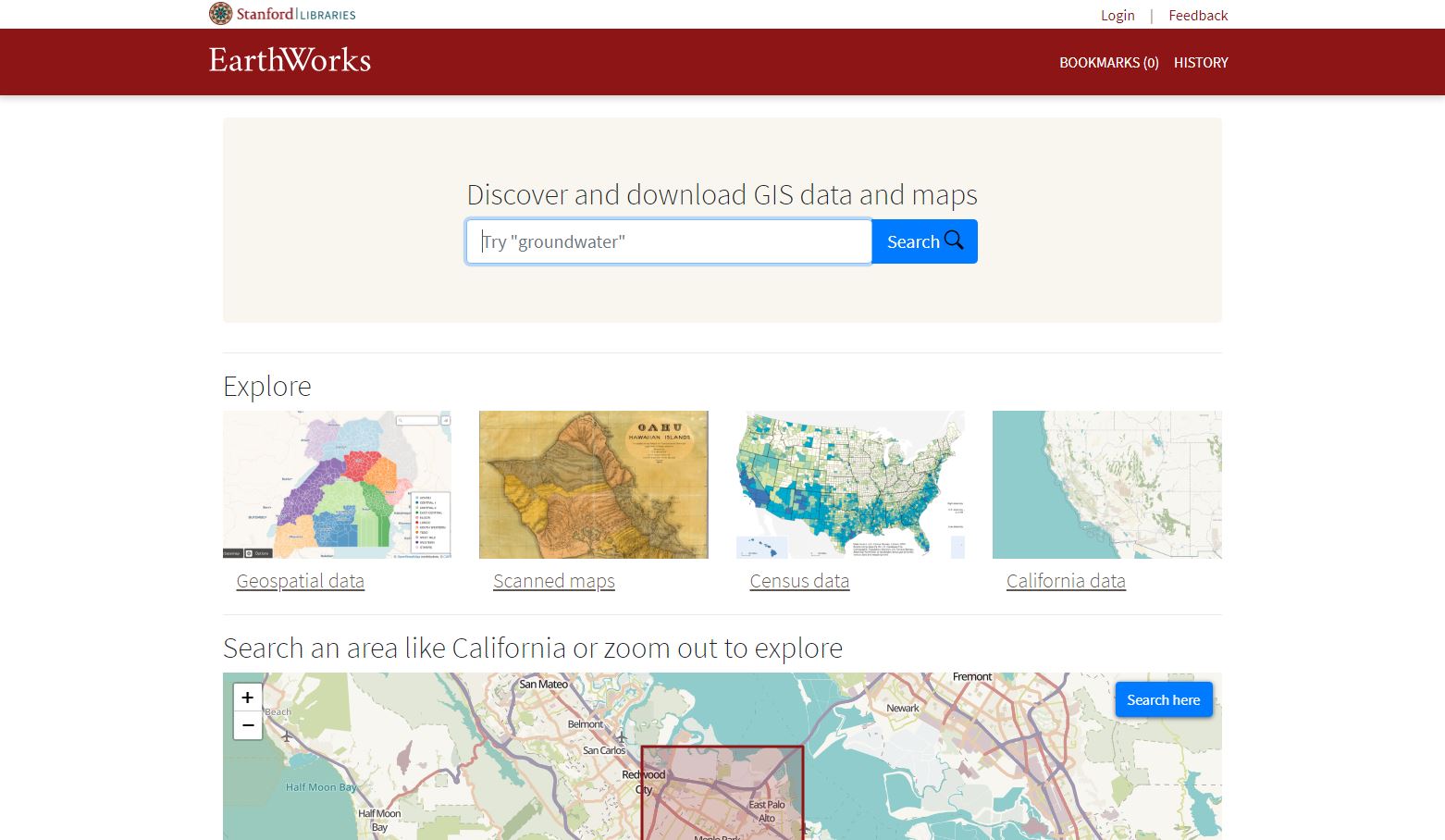Viewport: 1445px width, 840px height.
Task: Follow the California data link
Action: click(1066, 581)
